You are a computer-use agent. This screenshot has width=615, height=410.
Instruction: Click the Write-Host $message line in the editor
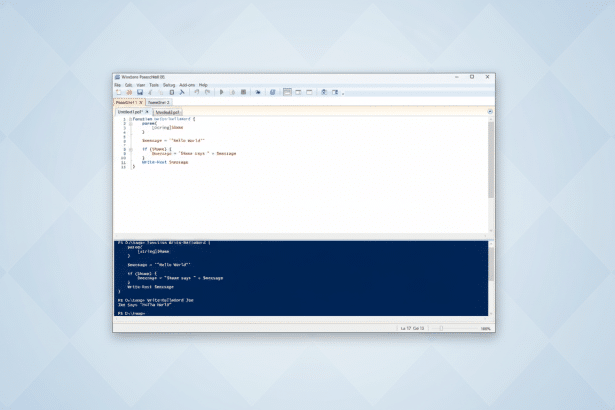165,162
